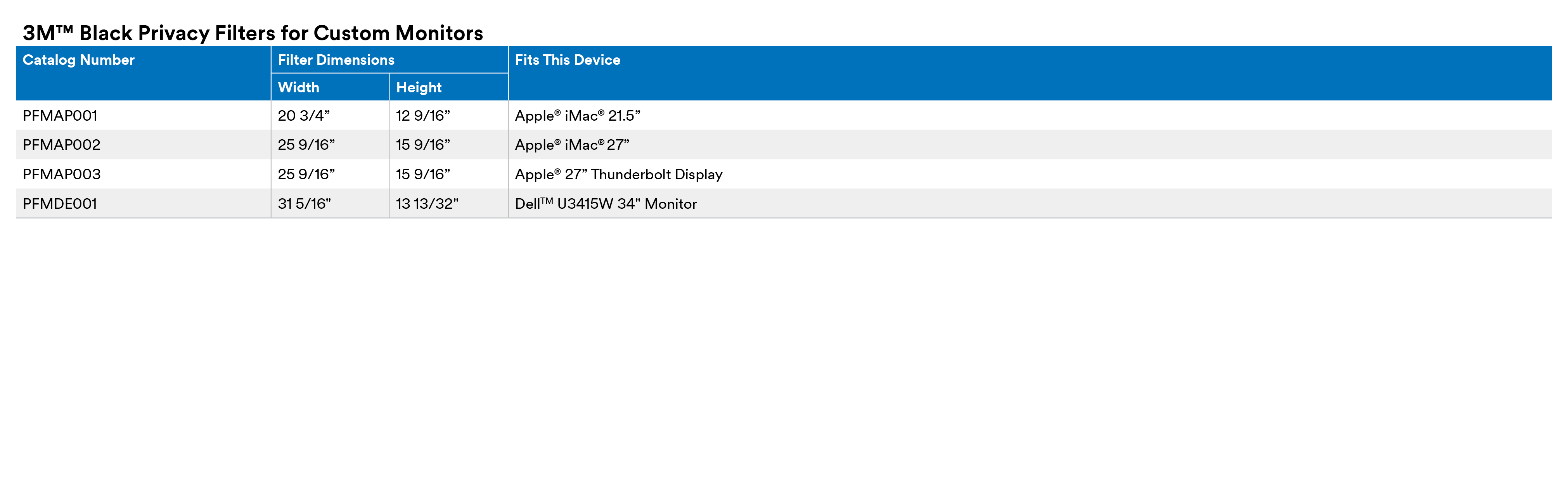
Task: Click the 13 13/32" height cell
Action: click(427, 204)
